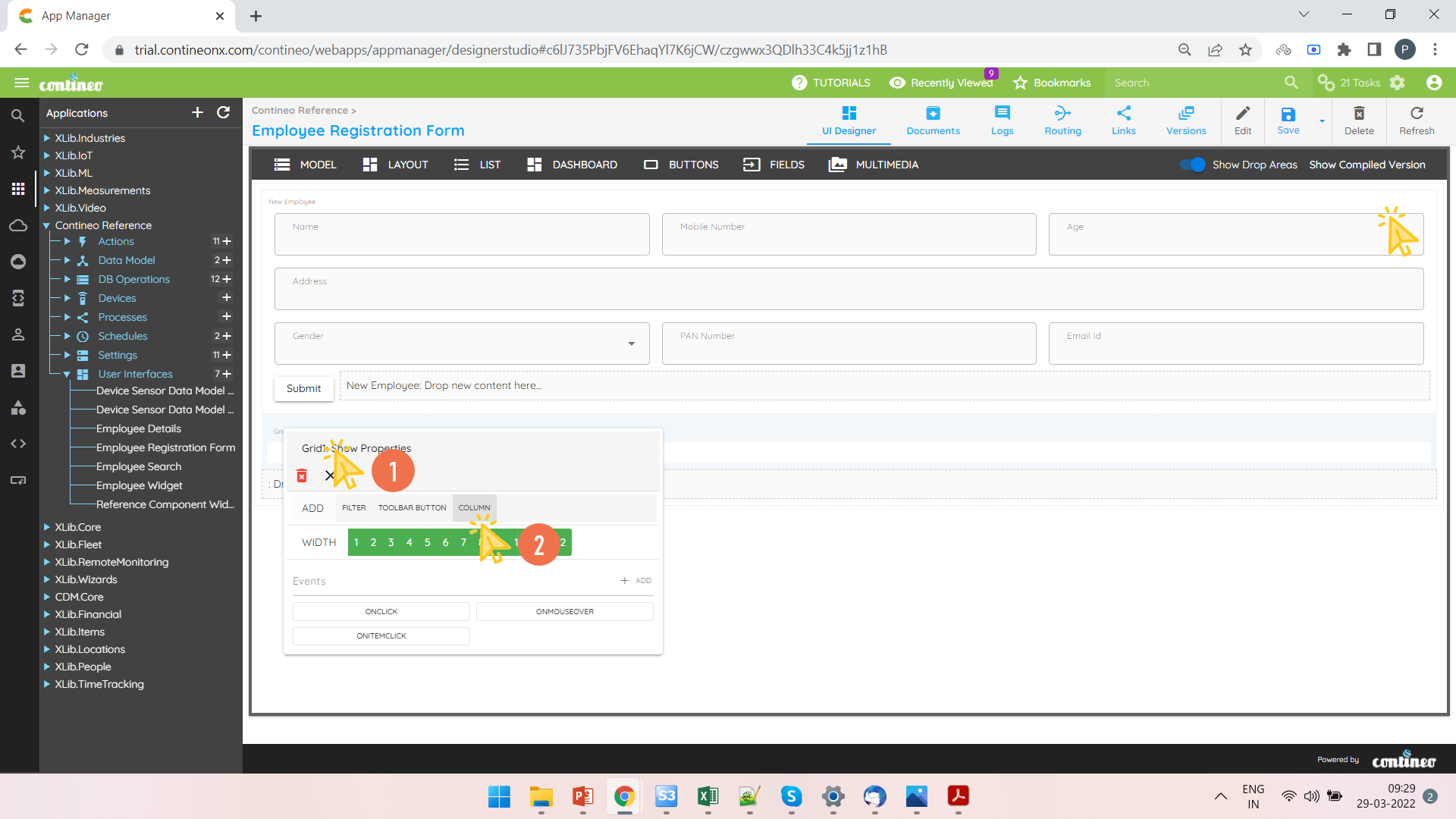Image resolution: width=1456 pixels, height=819 pixels.
Task: Delete Grid1 via trash icon in properties popup
Action: 302,475
